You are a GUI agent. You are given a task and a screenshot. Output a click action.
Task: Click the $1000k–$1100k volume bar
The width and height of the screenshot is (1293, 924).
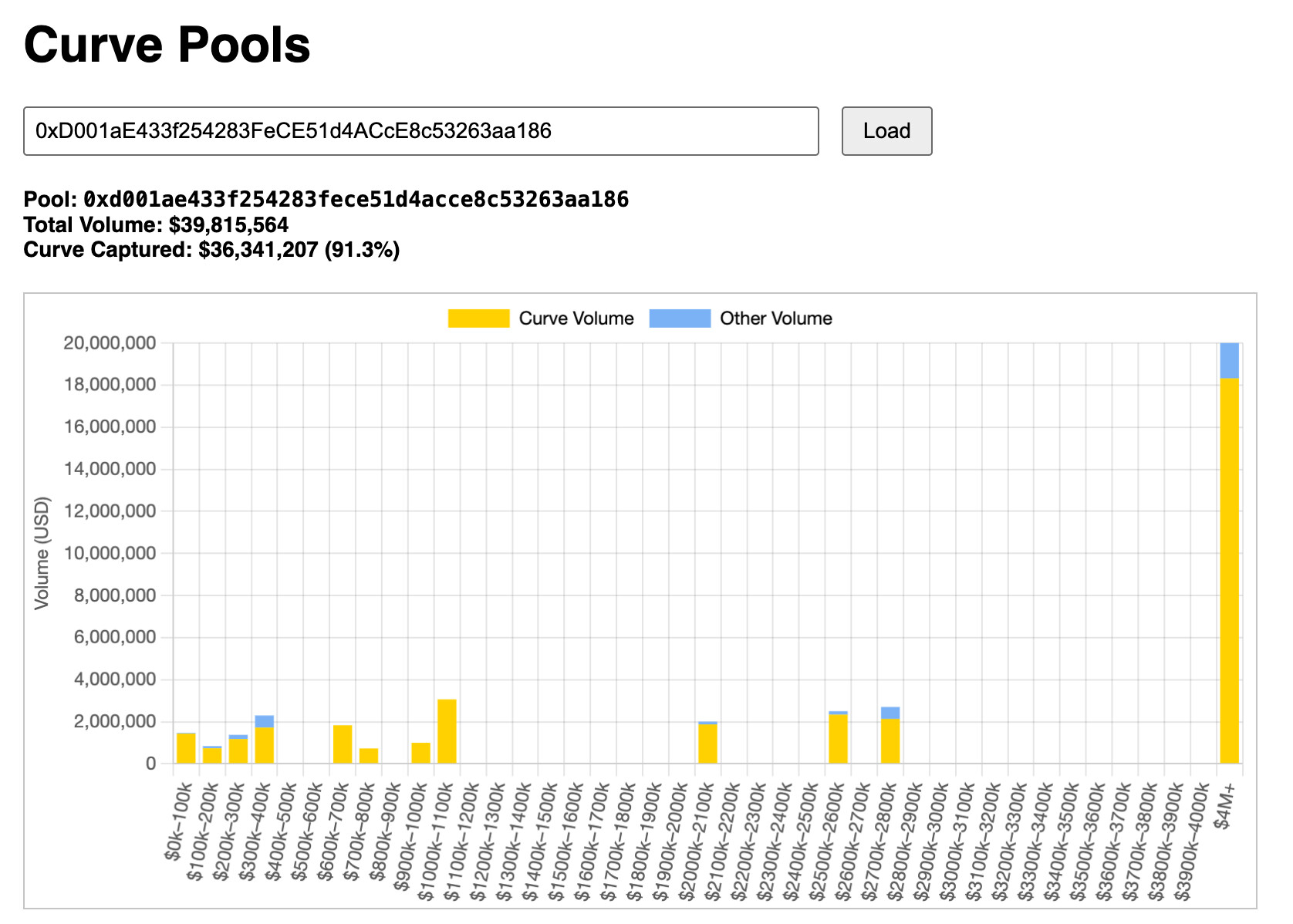coord(447,731)
